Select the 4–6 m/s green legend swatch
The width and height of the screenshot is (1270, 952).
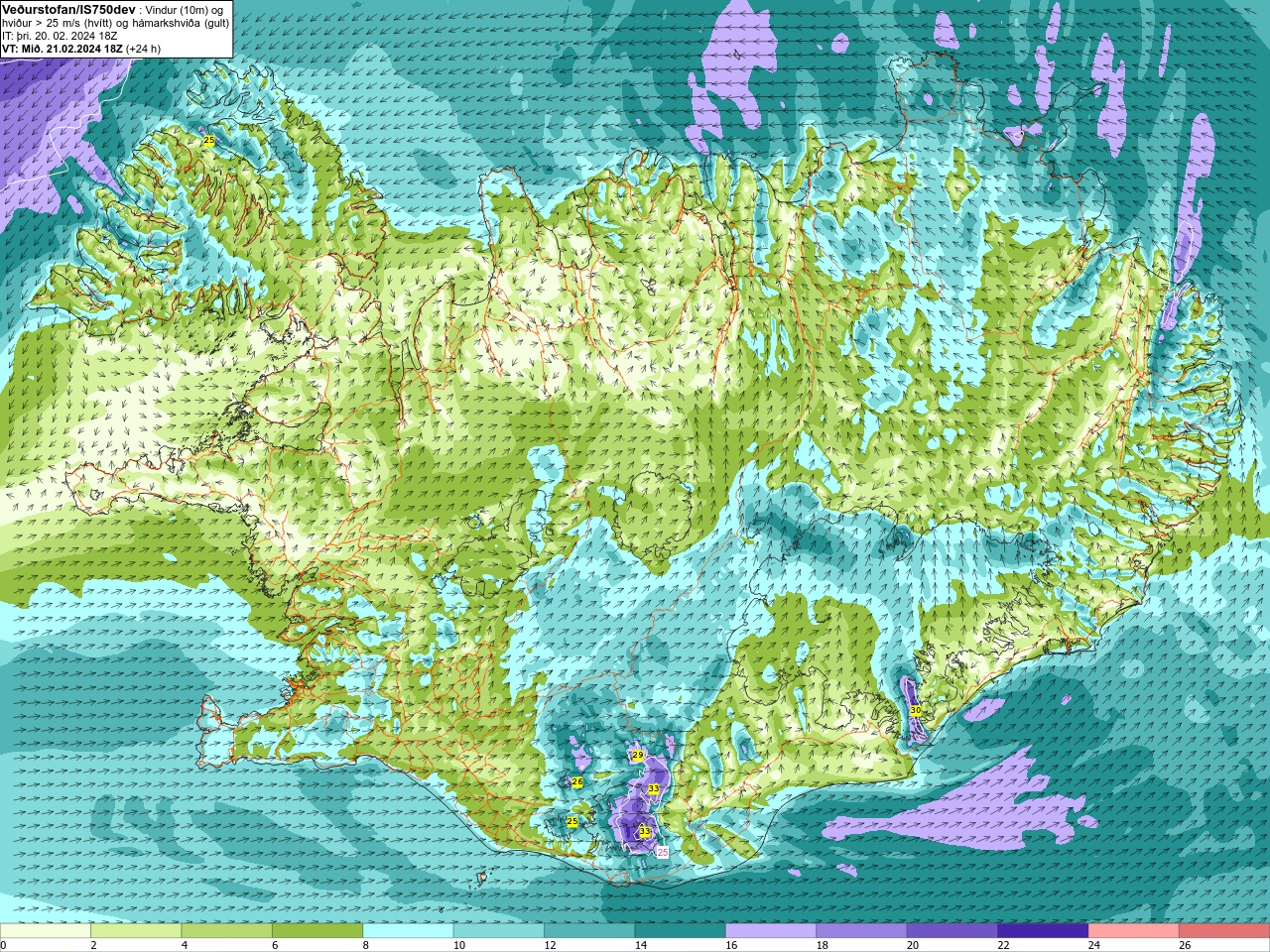[226, 931]
